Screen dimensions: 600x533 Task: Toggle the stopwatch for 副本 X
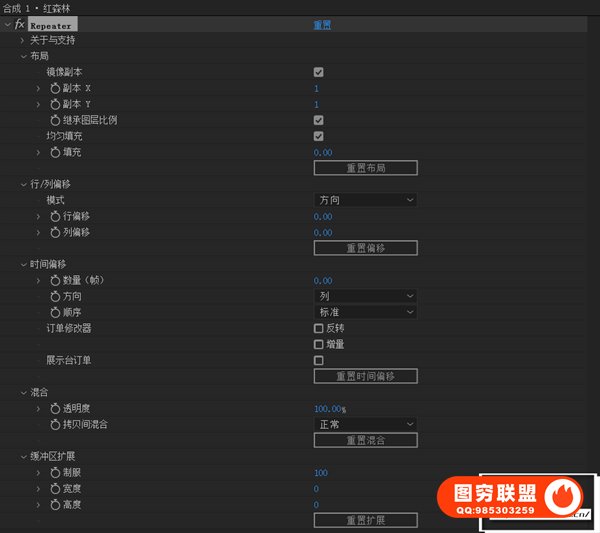point(55,89)
